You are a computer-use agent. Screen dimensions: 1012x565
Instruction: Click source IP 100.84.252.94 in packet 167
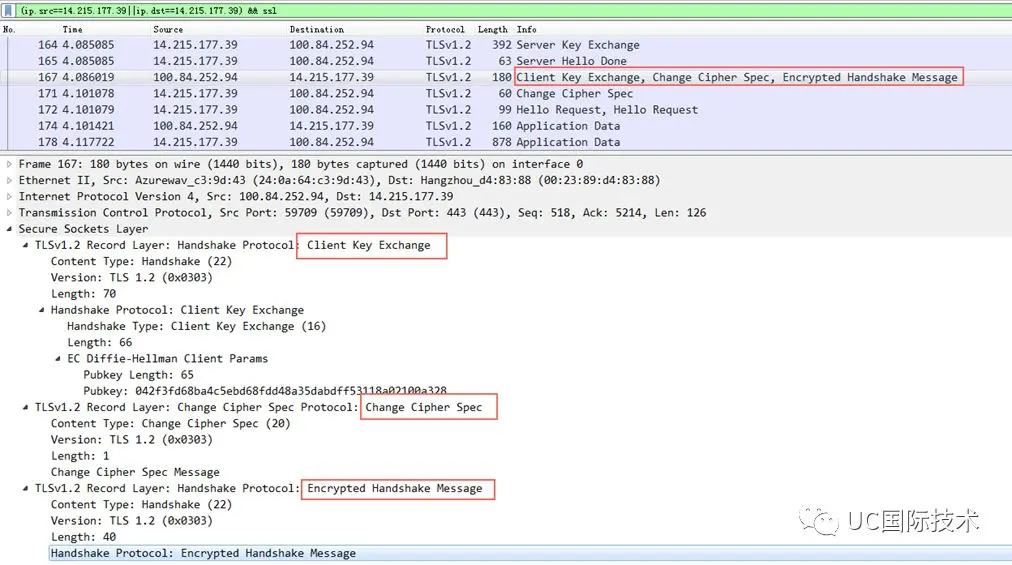pos(195,77)
